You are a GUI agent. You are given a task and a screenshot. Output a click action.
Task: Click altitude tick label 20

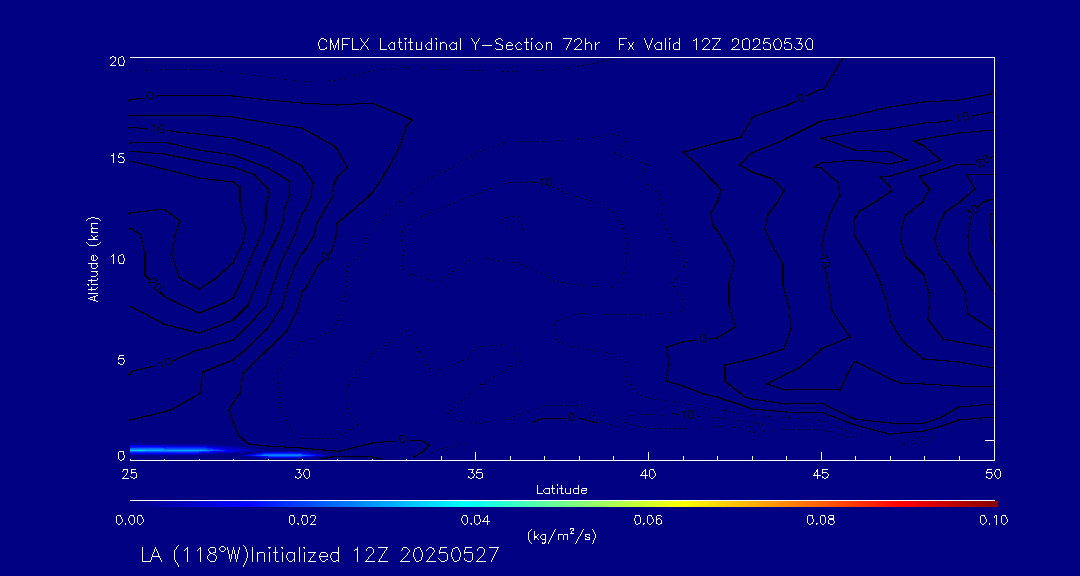point(117,60)
